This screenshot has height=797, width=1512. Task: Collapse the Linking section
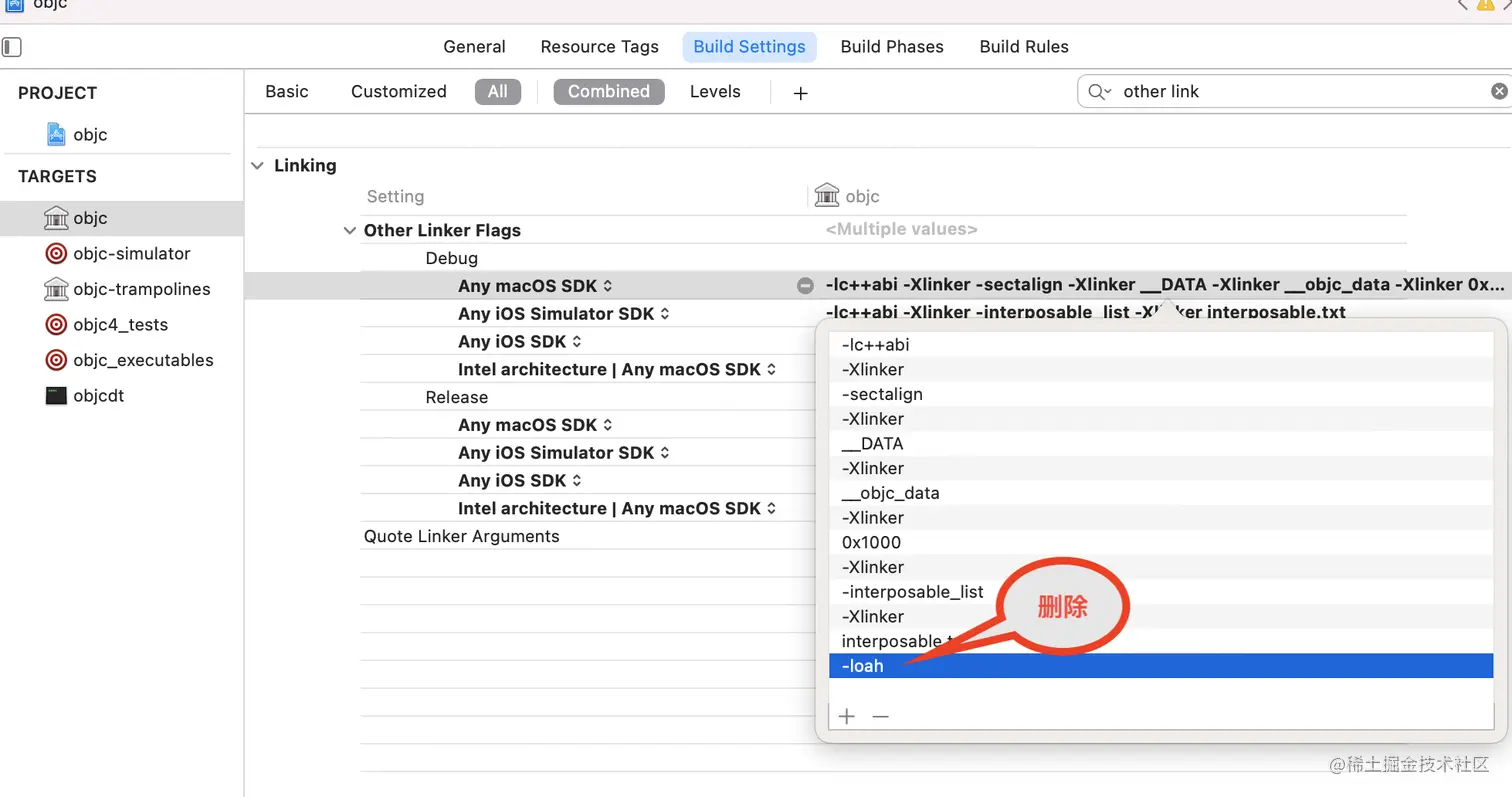click(x=258, y=166)
